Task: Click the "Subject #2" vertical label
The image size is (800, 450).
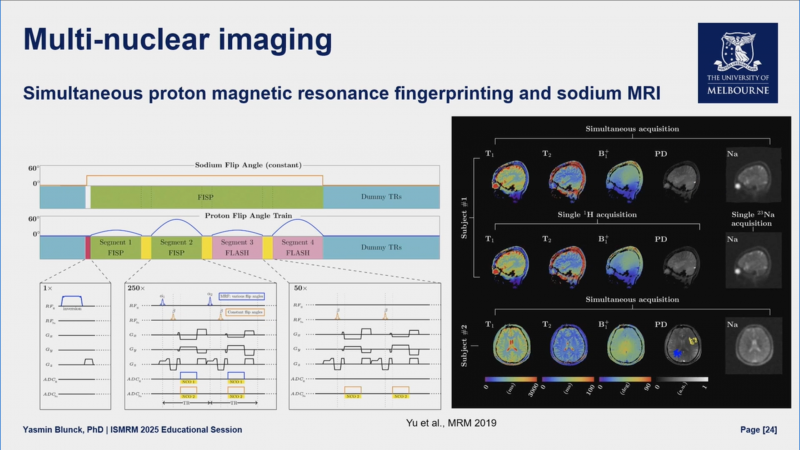Action: click(x=464, y=345)
